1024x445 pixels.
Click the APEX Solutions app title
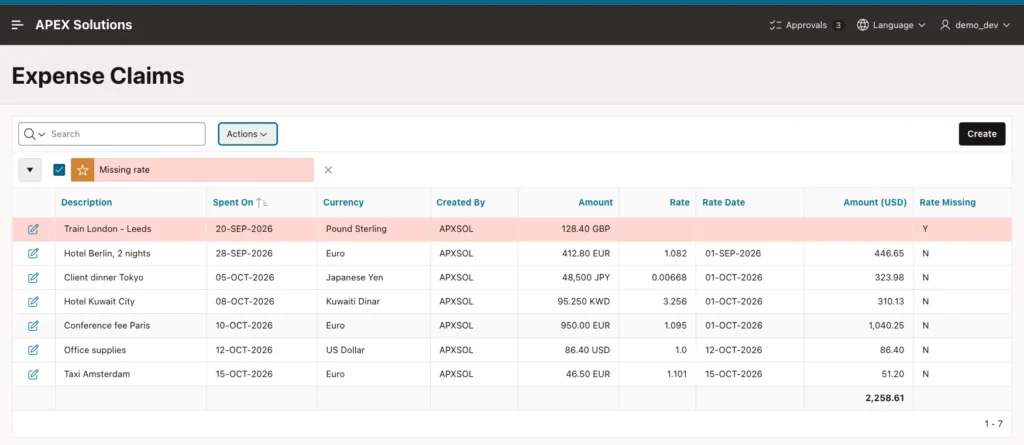pyautogui.click(x=84, y=25)
